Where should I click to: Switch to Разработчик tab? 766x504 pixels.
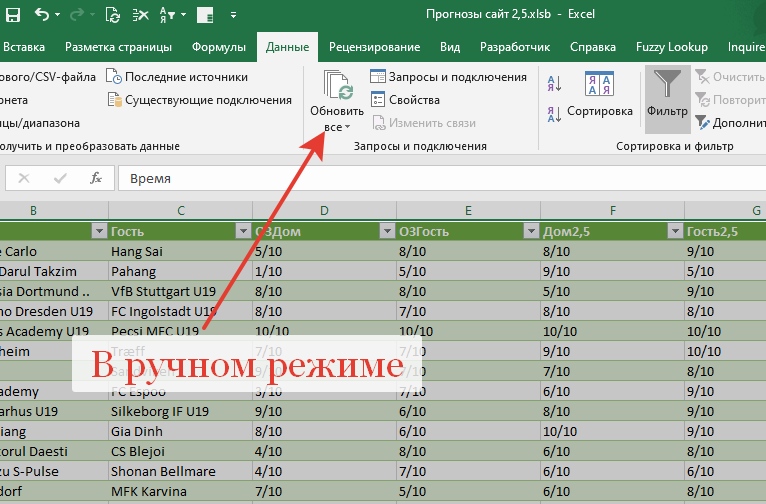point(515,47)
